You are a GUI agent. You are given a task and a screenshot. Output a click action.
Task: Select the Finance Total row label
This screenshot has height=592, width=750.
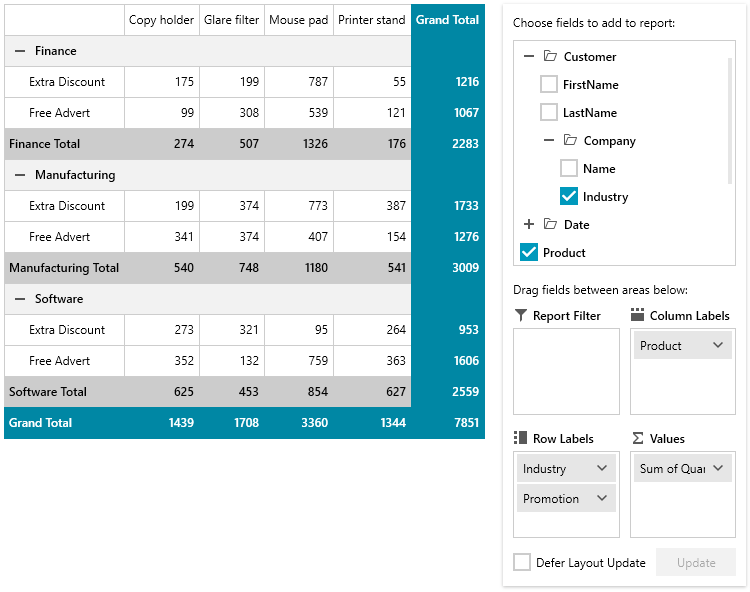44,144
